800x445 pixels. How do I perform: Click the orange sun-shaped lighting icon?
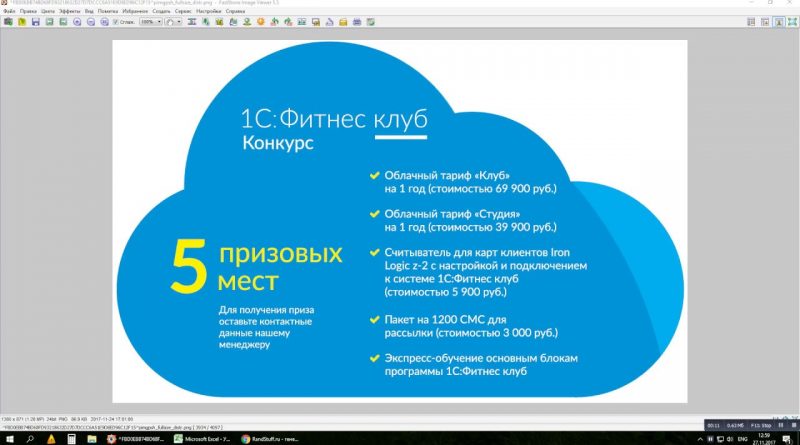point(261,22)
